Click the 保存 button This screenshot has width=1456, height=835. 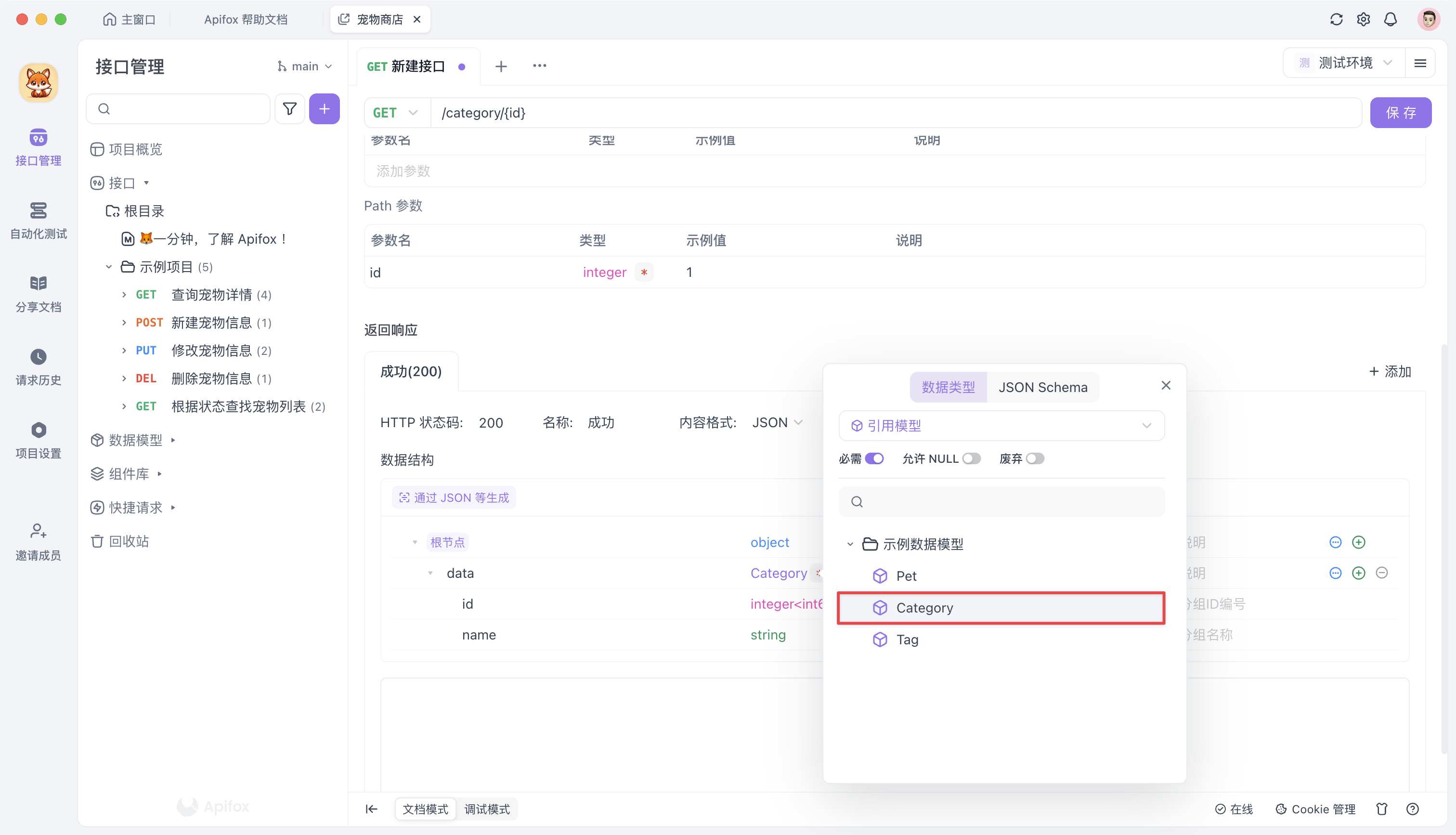(x=1401, y=112)
